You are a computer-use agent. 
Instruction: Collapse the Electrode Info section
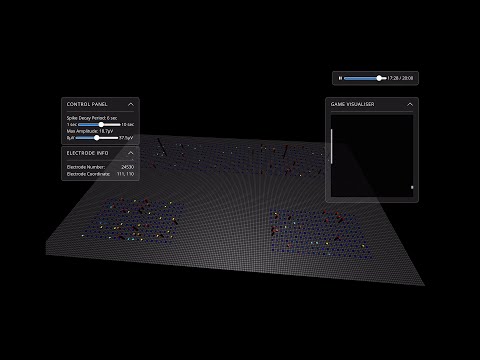pyautogui.click(x=131, y=153)
